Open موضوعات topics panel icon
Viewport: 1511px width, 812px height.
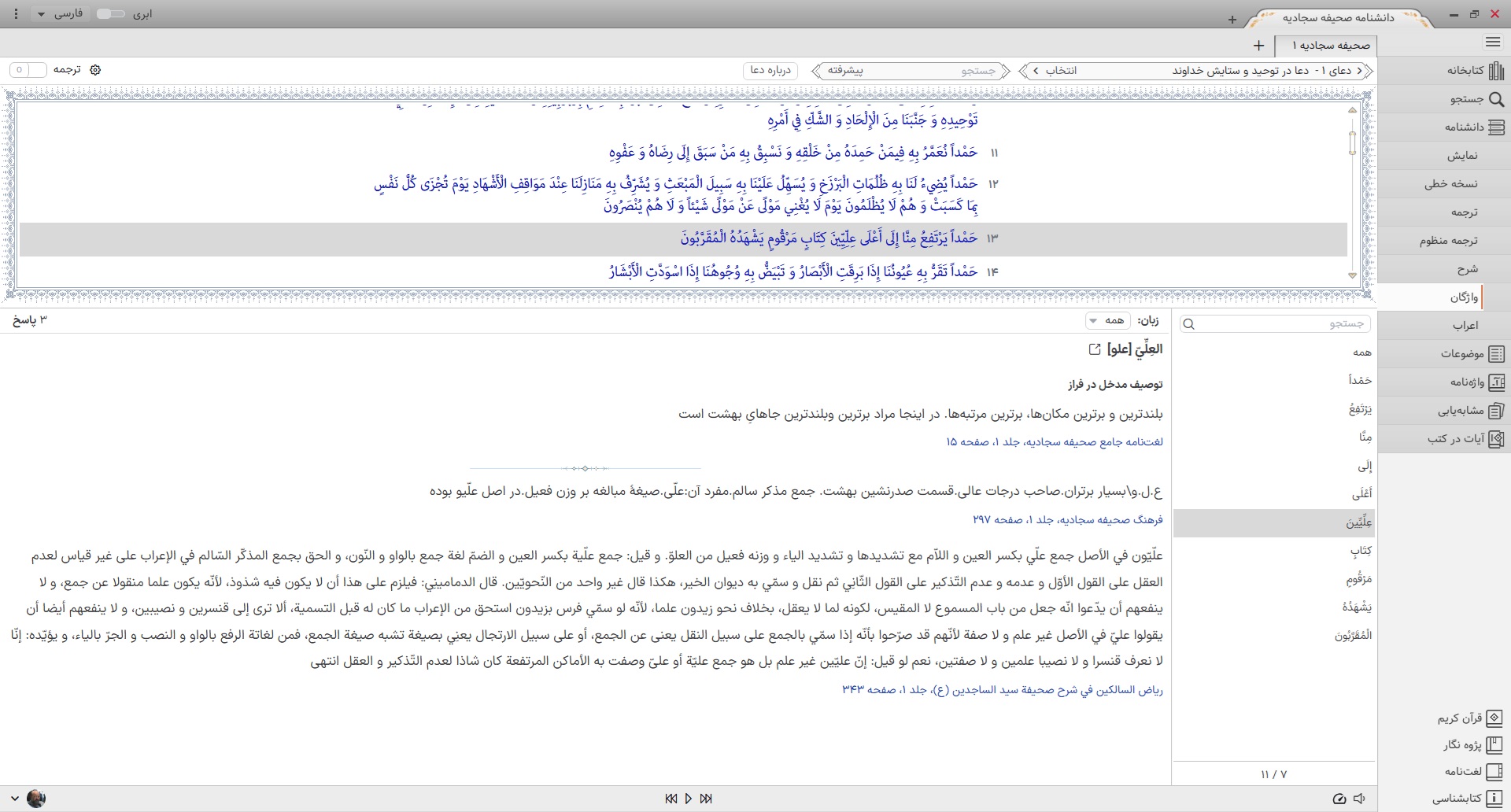[1497, 354]
